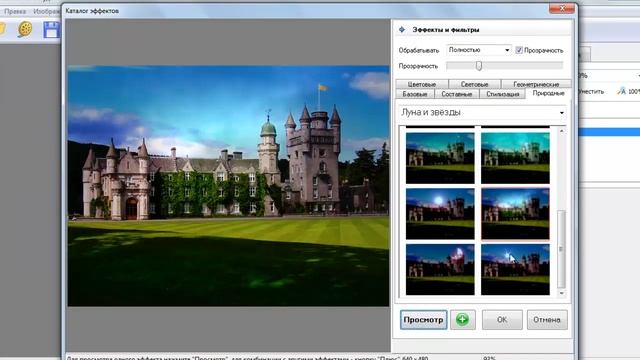The image size is (640, 360).
Task: Select the effect thumbnail with pink fireworks burst
Action: point(440,269)
